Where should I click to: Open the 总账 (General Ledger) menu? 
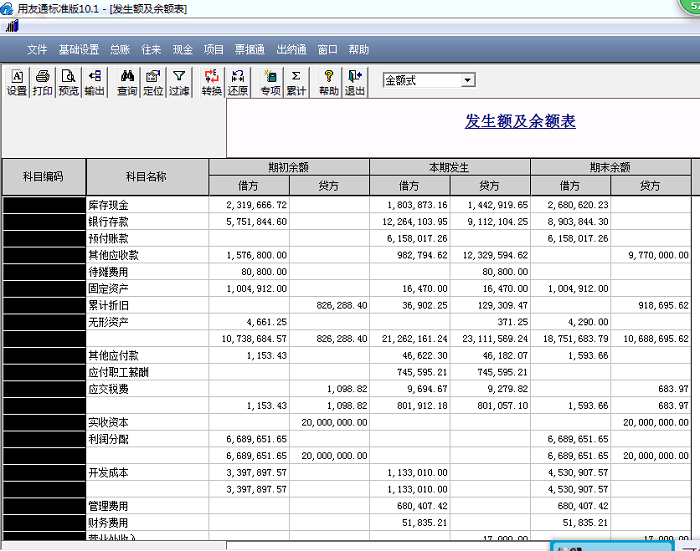119,49
